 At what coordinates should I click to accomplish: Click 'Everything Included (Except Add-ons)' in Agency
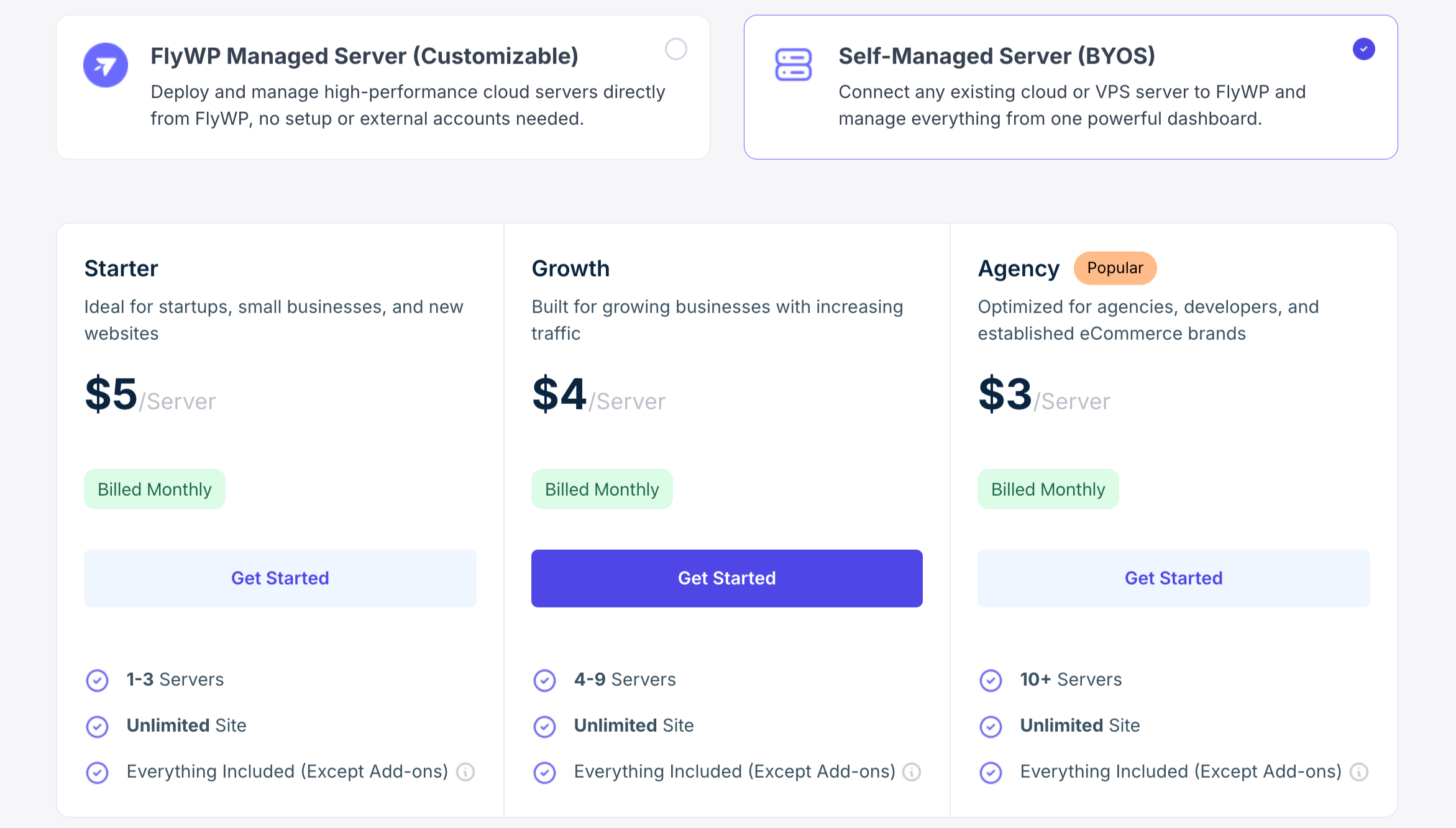pos(1181,771)
